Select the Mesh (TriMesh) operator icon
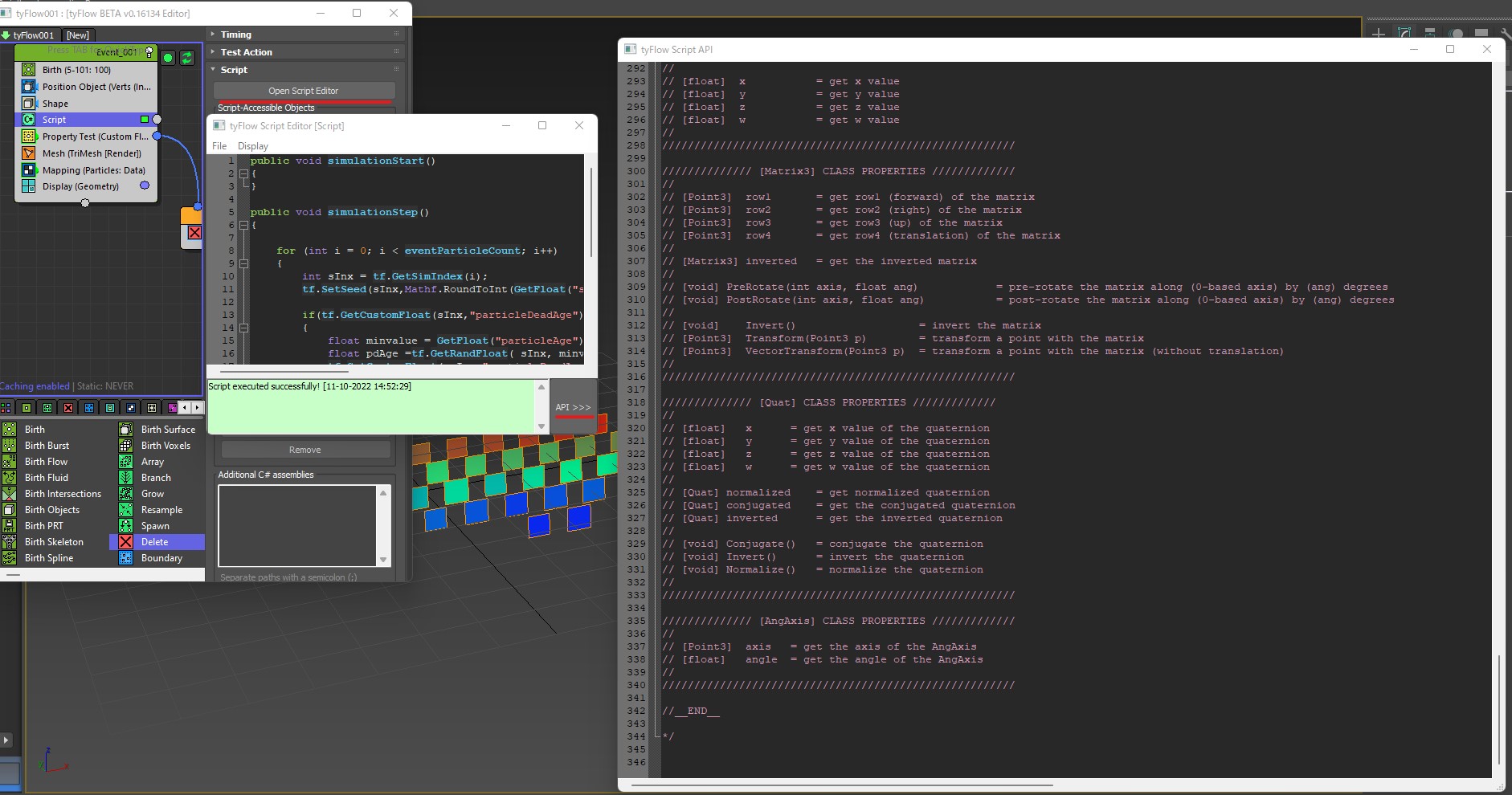1512x795 pixels. [28, 153]
